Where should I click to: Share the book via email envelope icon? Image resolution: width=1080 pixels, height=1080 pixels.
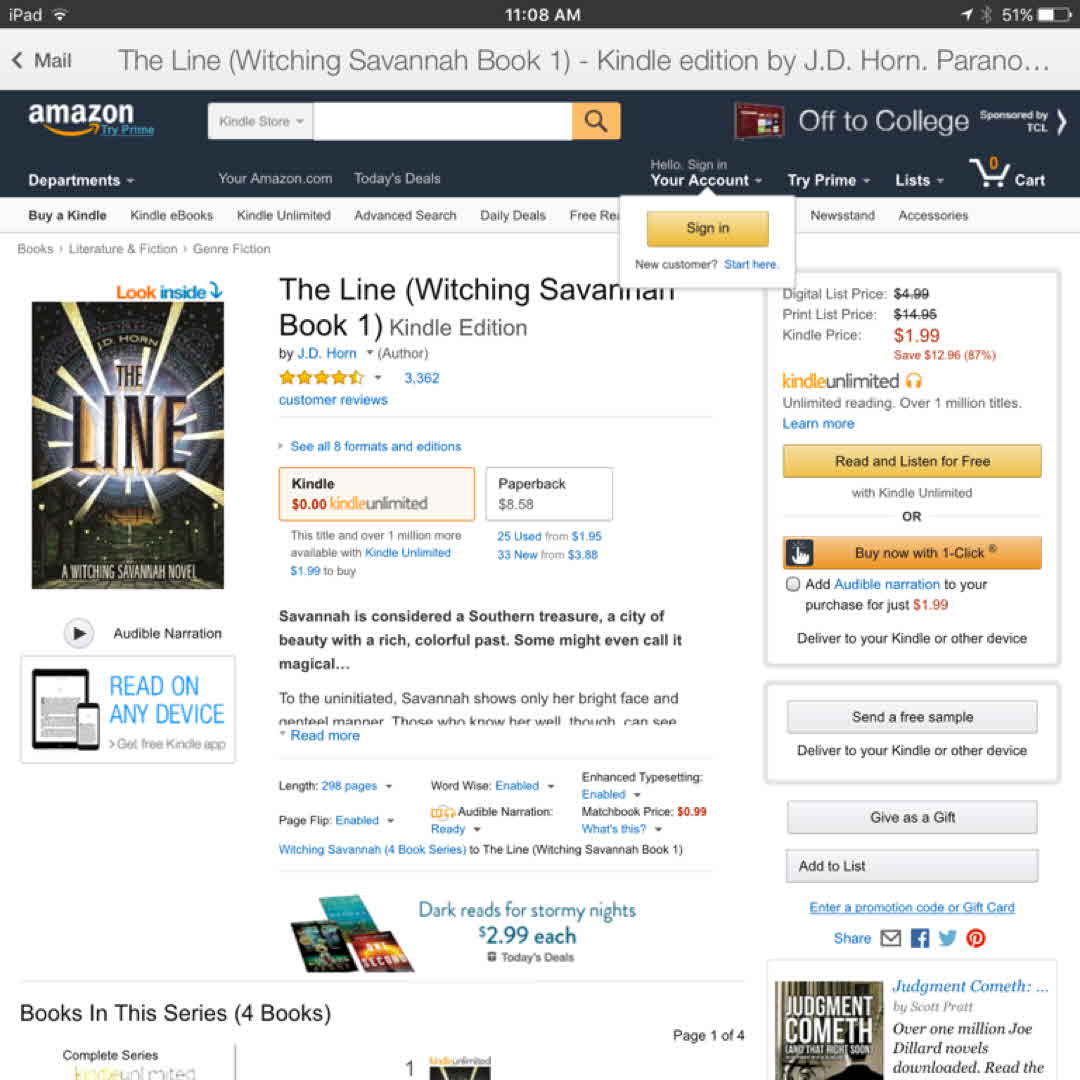point(891,938)
